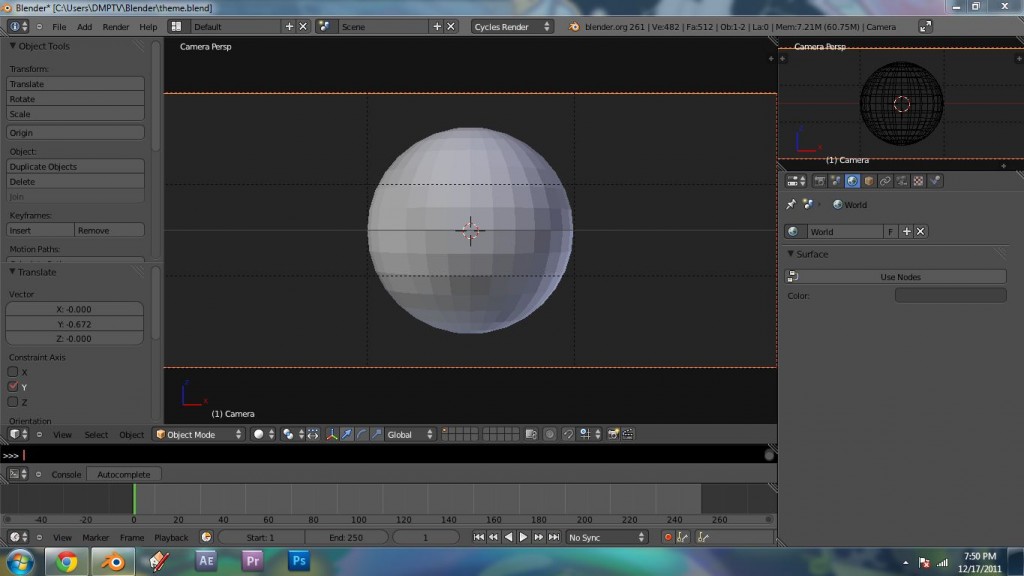
Task: Switch to the Autocomplete tab
Action: click(x=124, y=473)
